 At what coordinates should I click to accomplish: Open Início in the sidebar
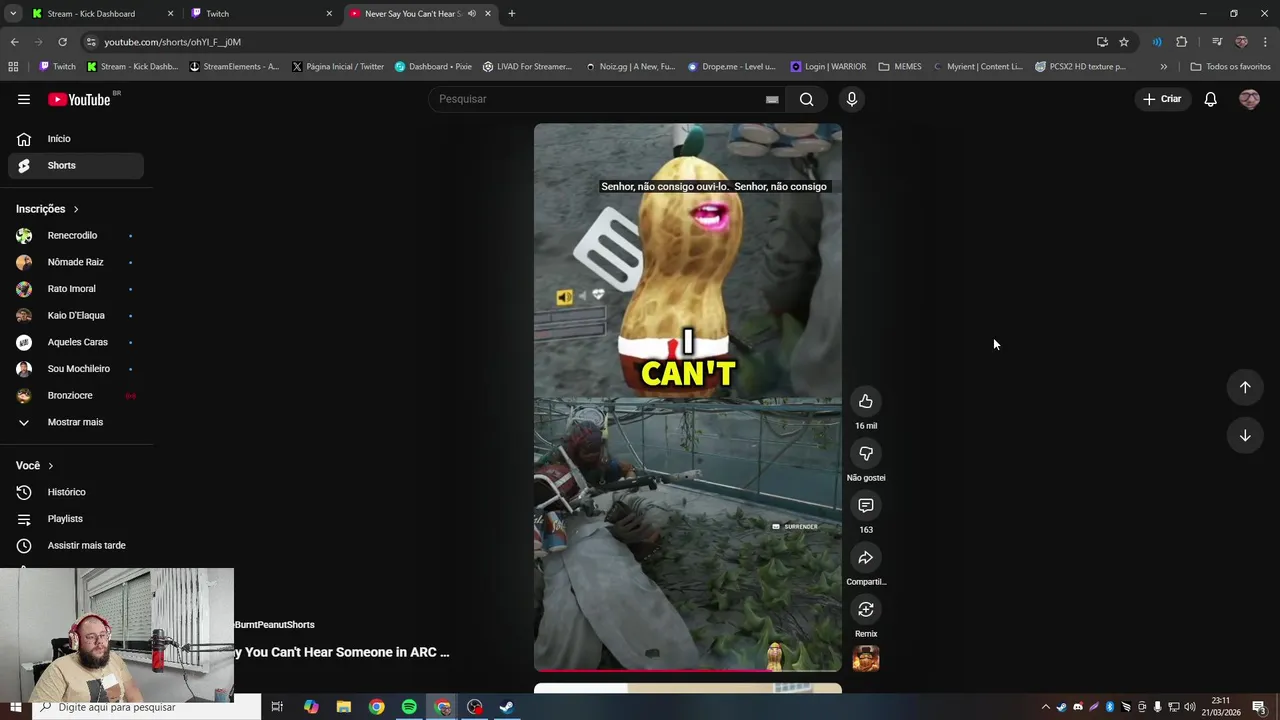[76, 139]
